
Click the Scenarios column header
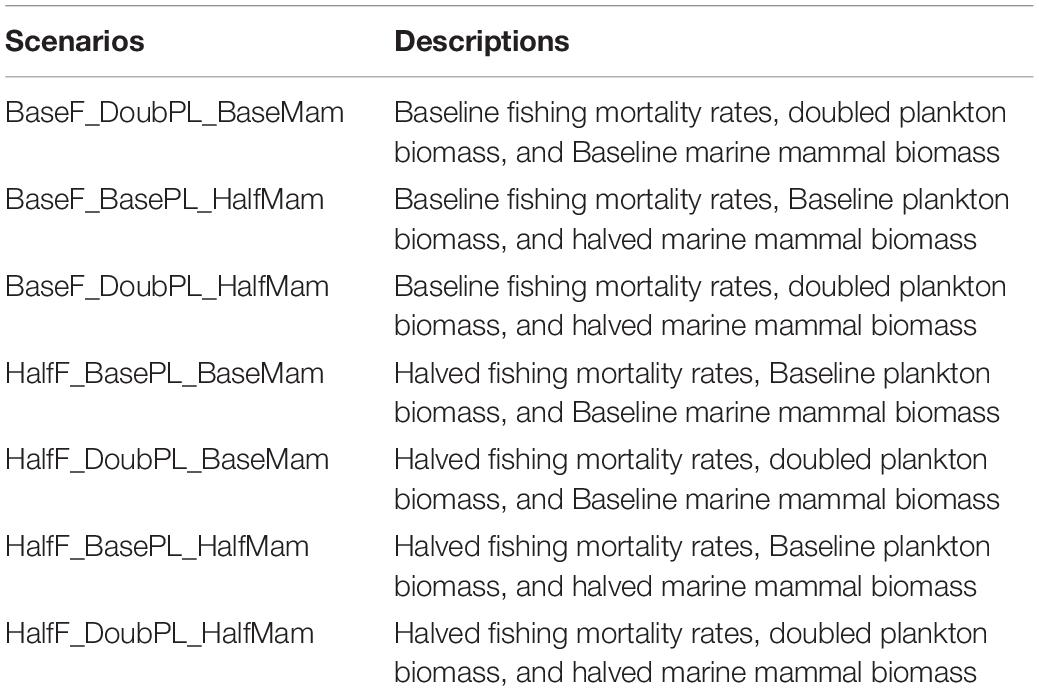(75, 41)
